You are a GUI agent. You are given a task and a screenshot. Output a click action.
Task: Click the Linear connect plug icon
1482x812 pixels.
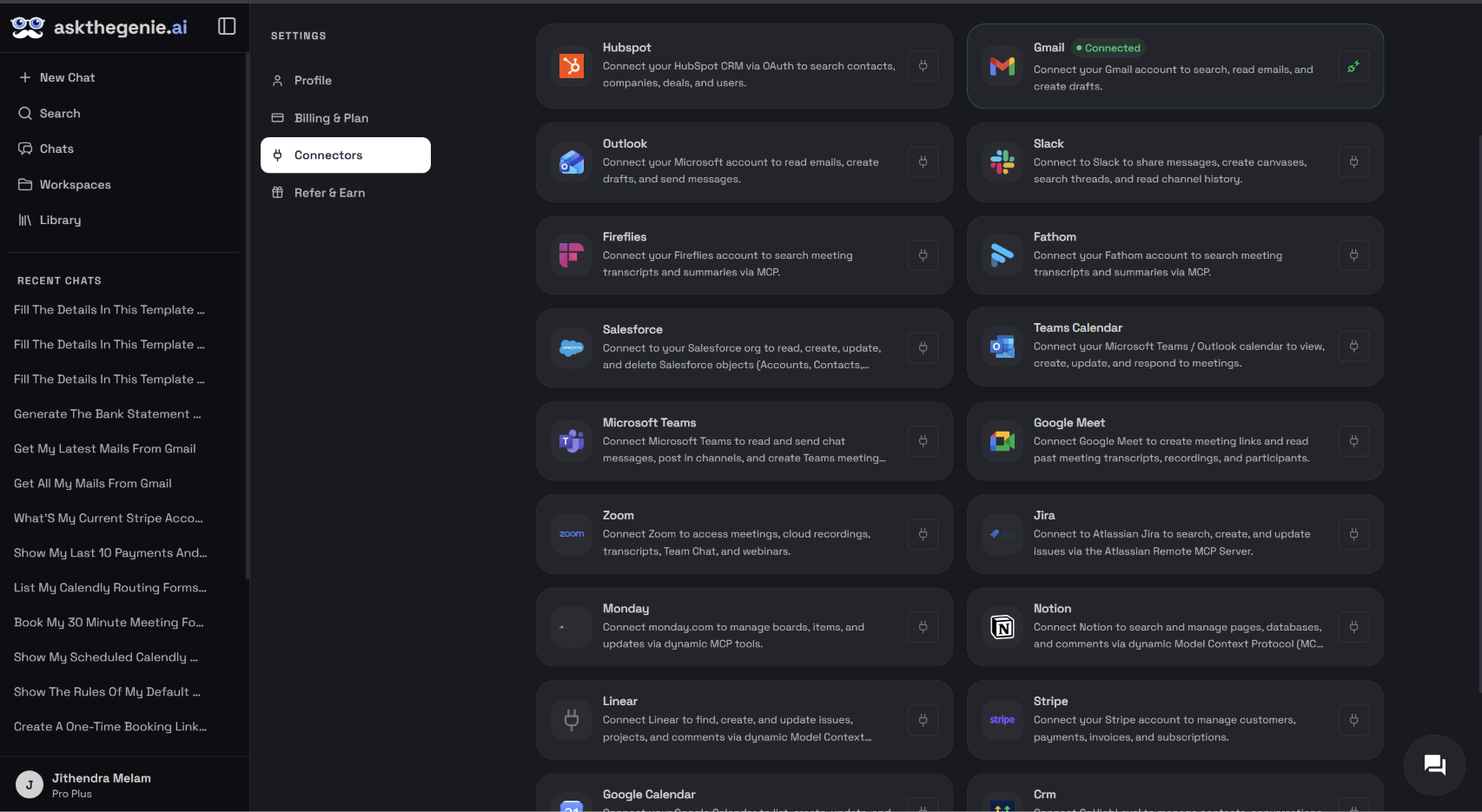pos(923,720)
